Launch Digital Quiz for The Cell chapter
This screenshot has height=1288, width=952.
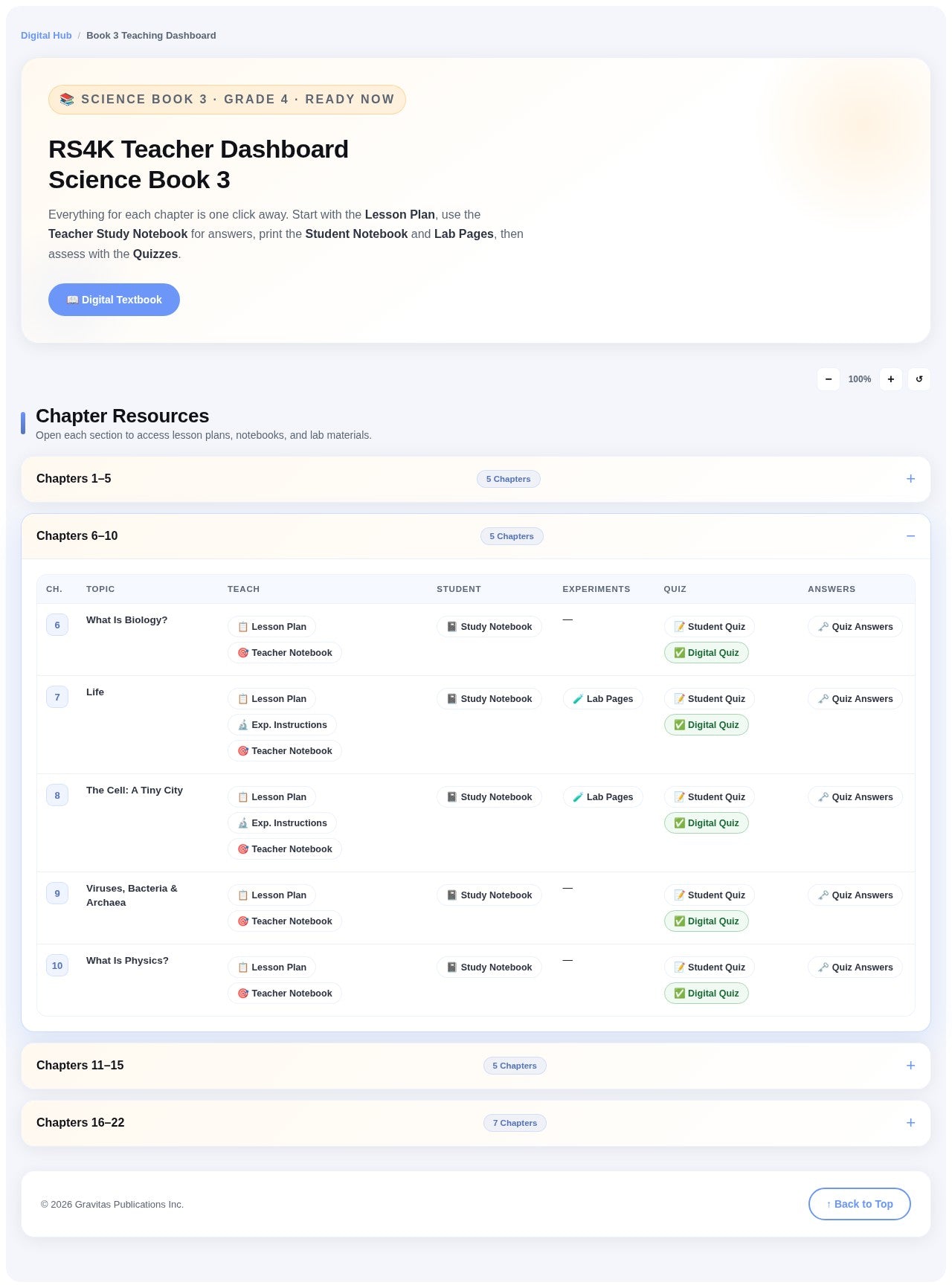[x=707, y=823]
